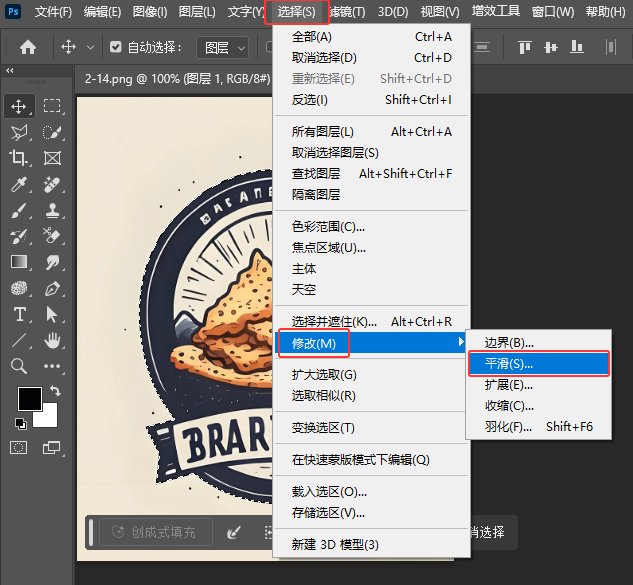Align top edges icon in options bar
Image resolution: width=633 pixels, height=585 pixels.
point(525,48)
